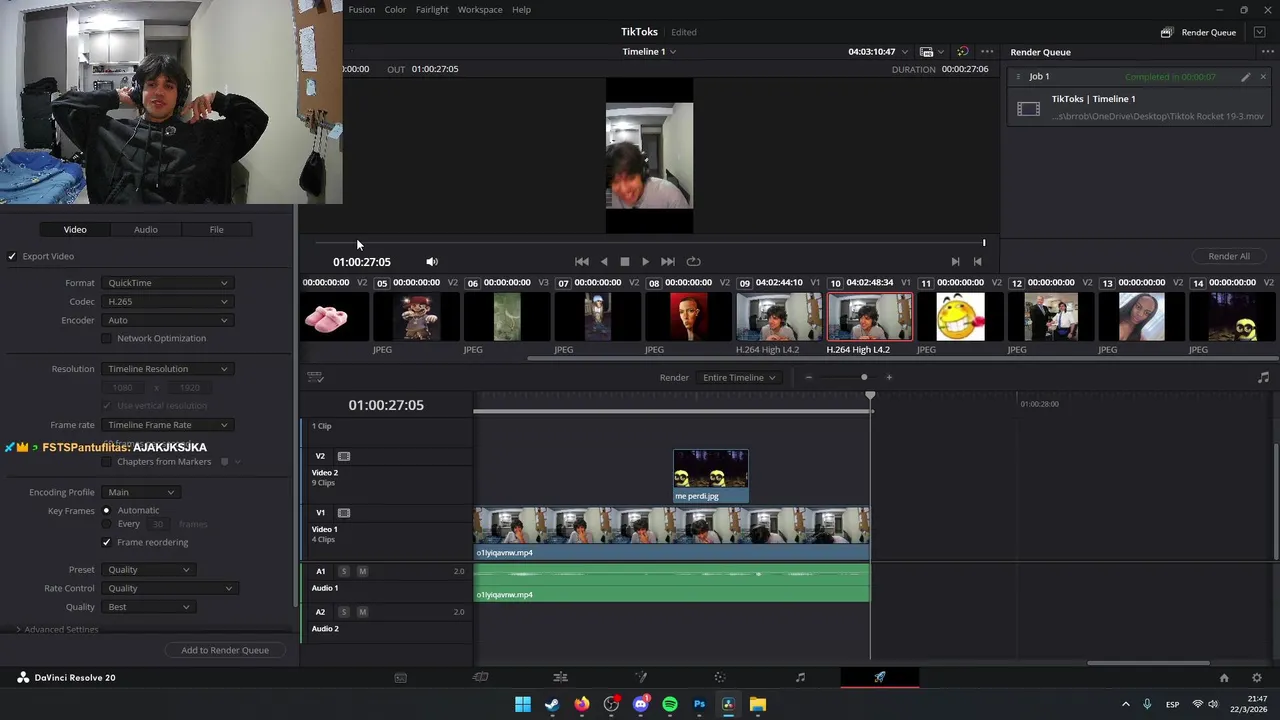
Task: Enable the Network Optimization checkbox
Action: (107, 338)
